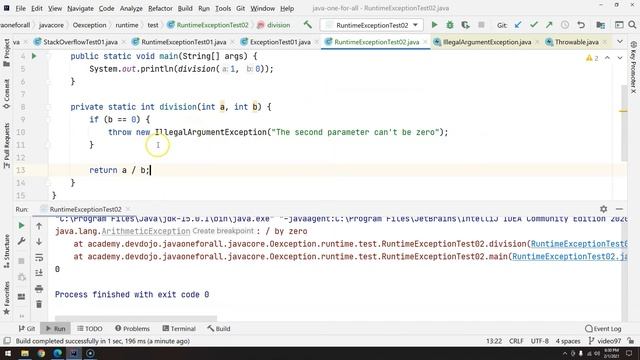Open the TODO tool window
Screen dimensions: 640x360
tap(90, 329)
